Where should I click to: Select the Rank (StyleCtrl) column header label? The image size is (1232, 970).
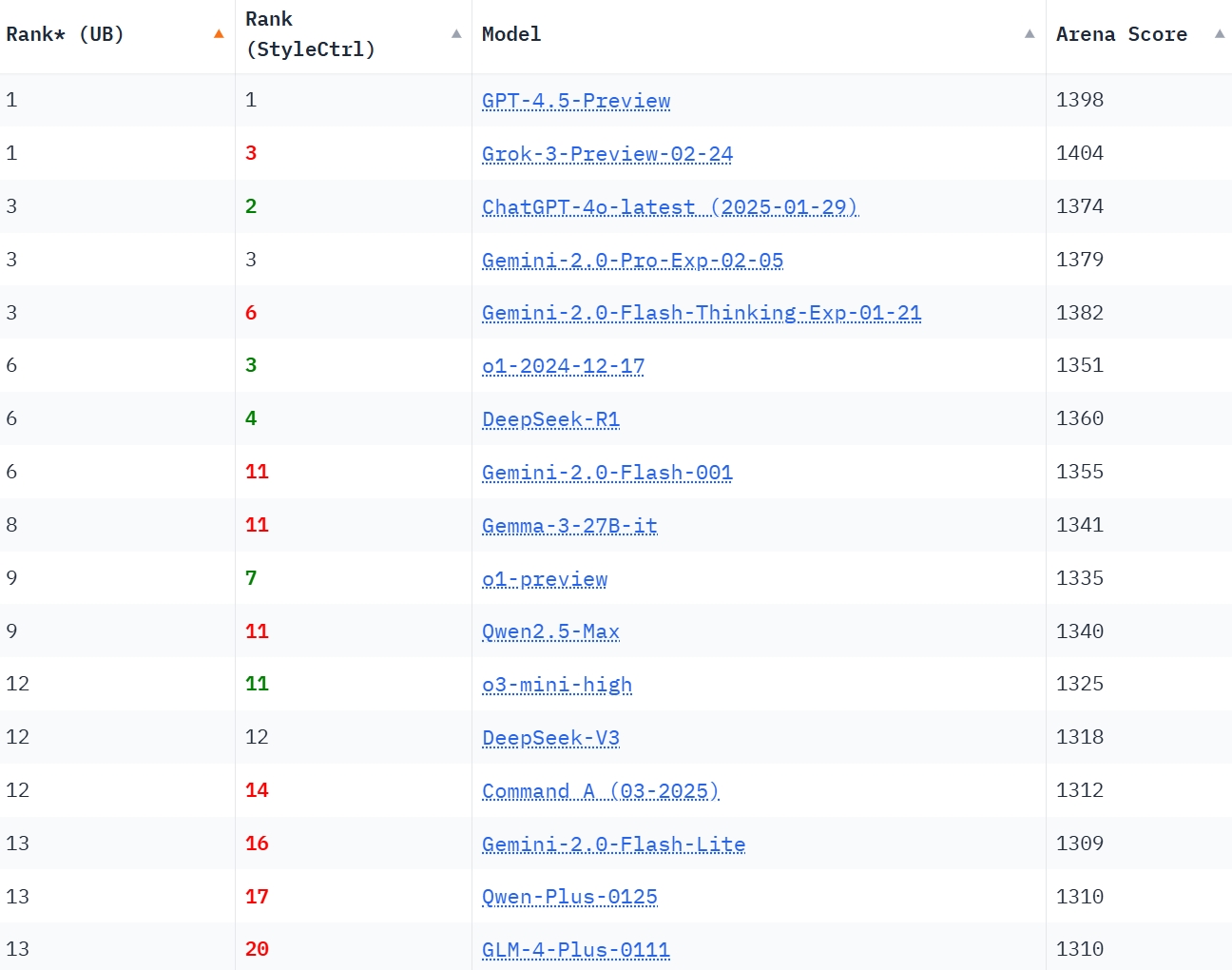(x=310, y=34)
